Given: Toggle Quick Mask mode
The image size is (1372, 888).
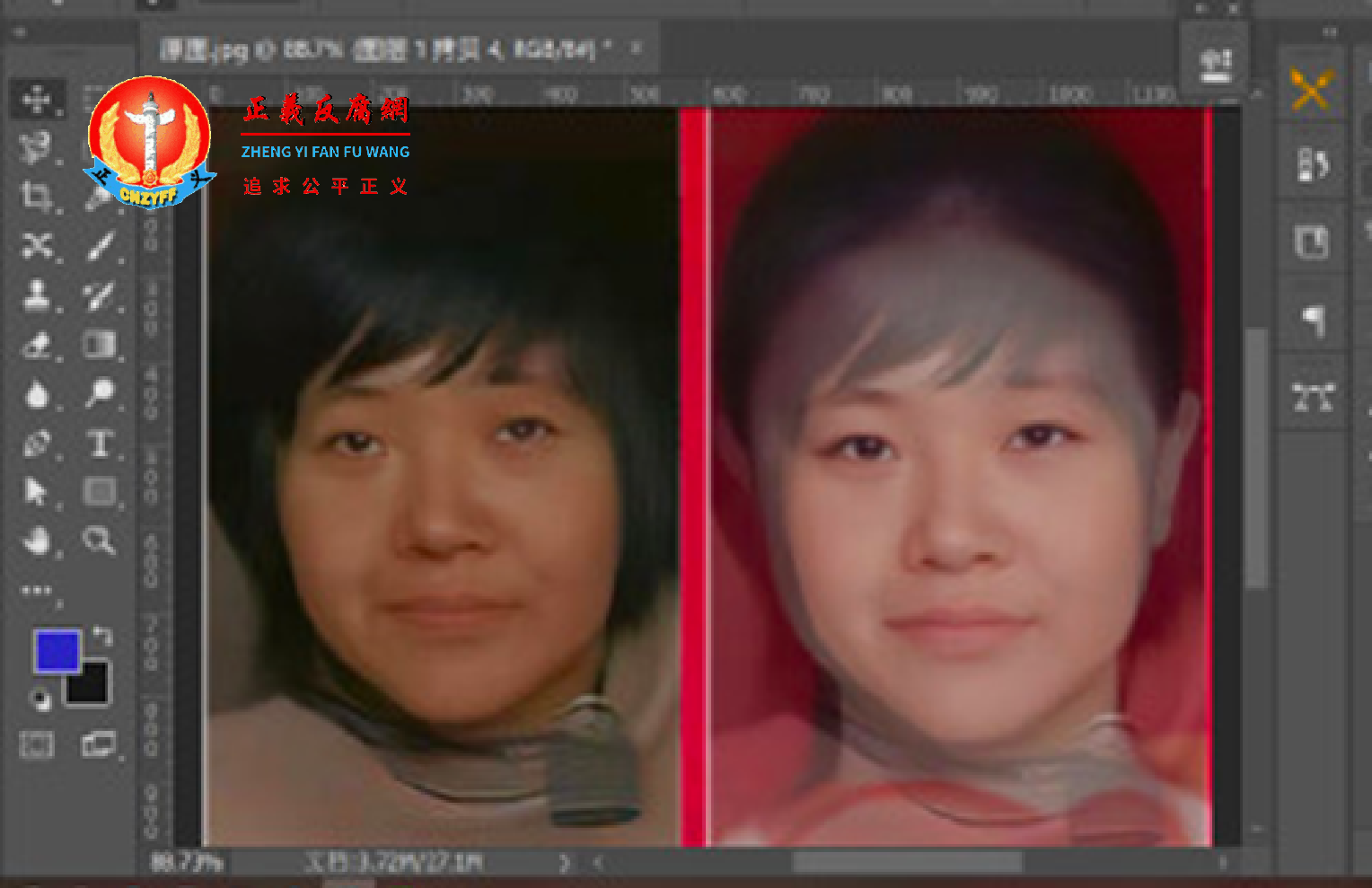Looking at the screenshot, I should click(37, 743).
